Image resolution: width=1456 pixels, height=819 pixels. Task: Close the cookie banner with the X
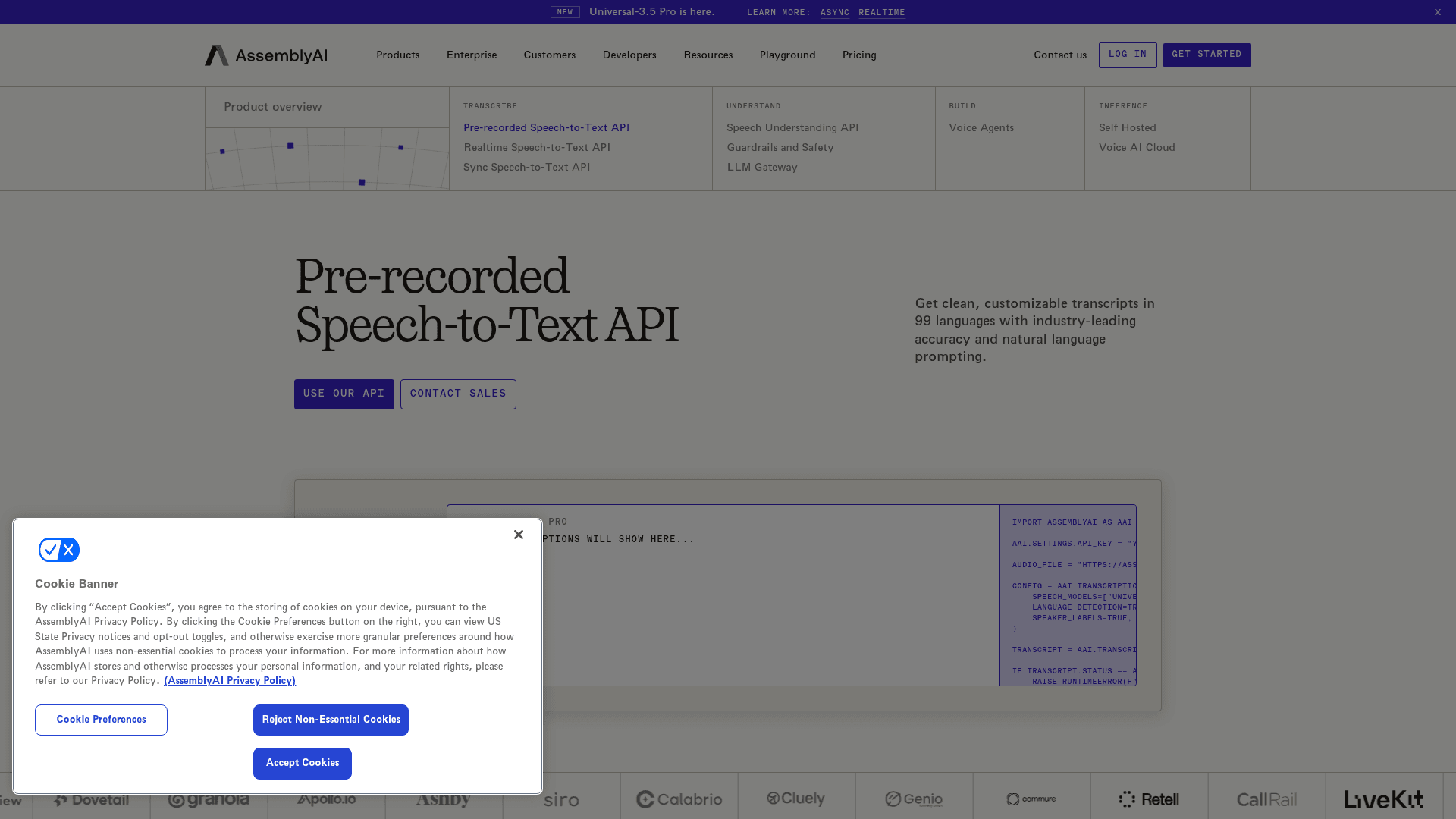519,535
